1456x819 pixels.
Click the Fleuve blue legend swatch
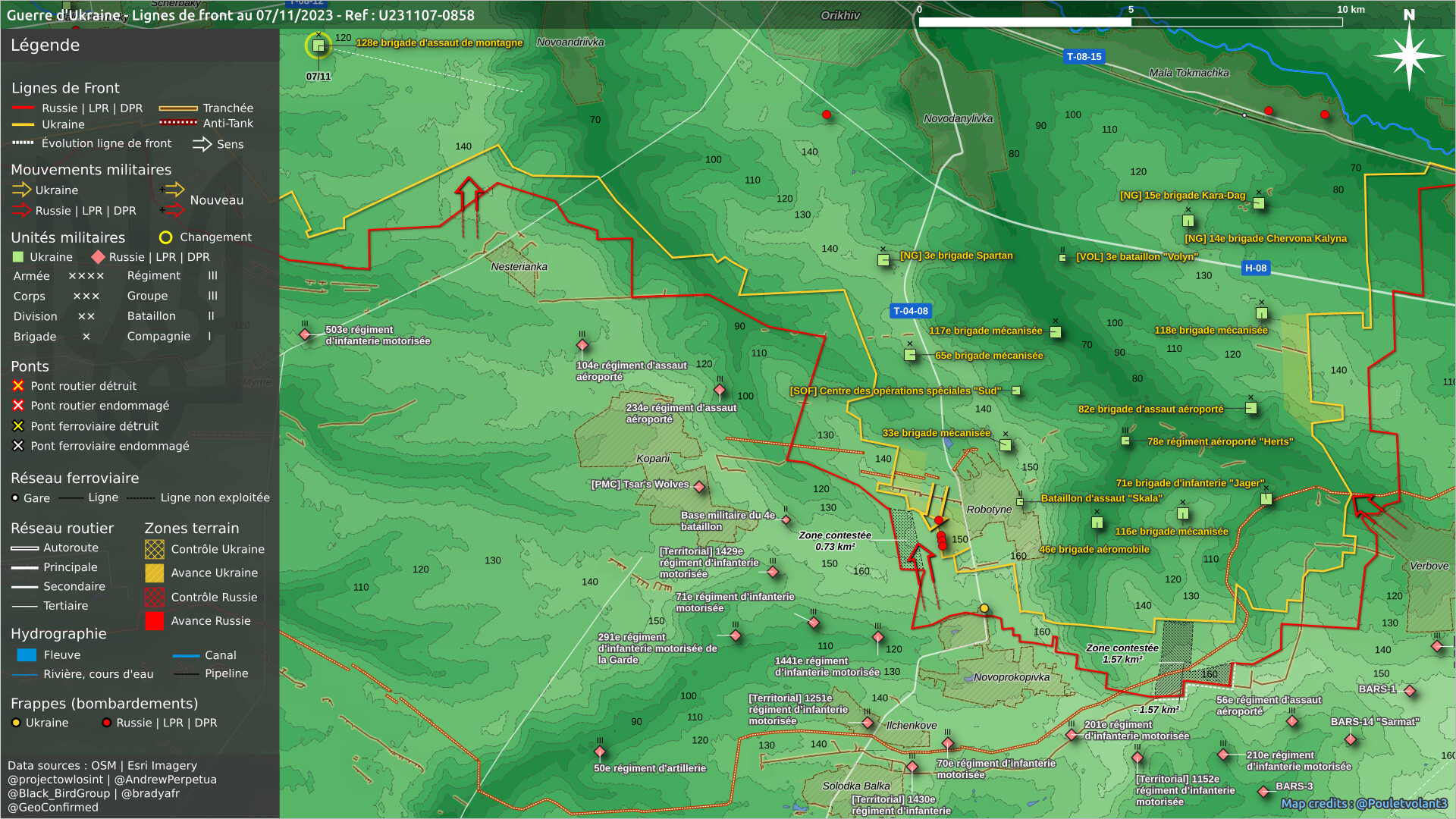27,655
